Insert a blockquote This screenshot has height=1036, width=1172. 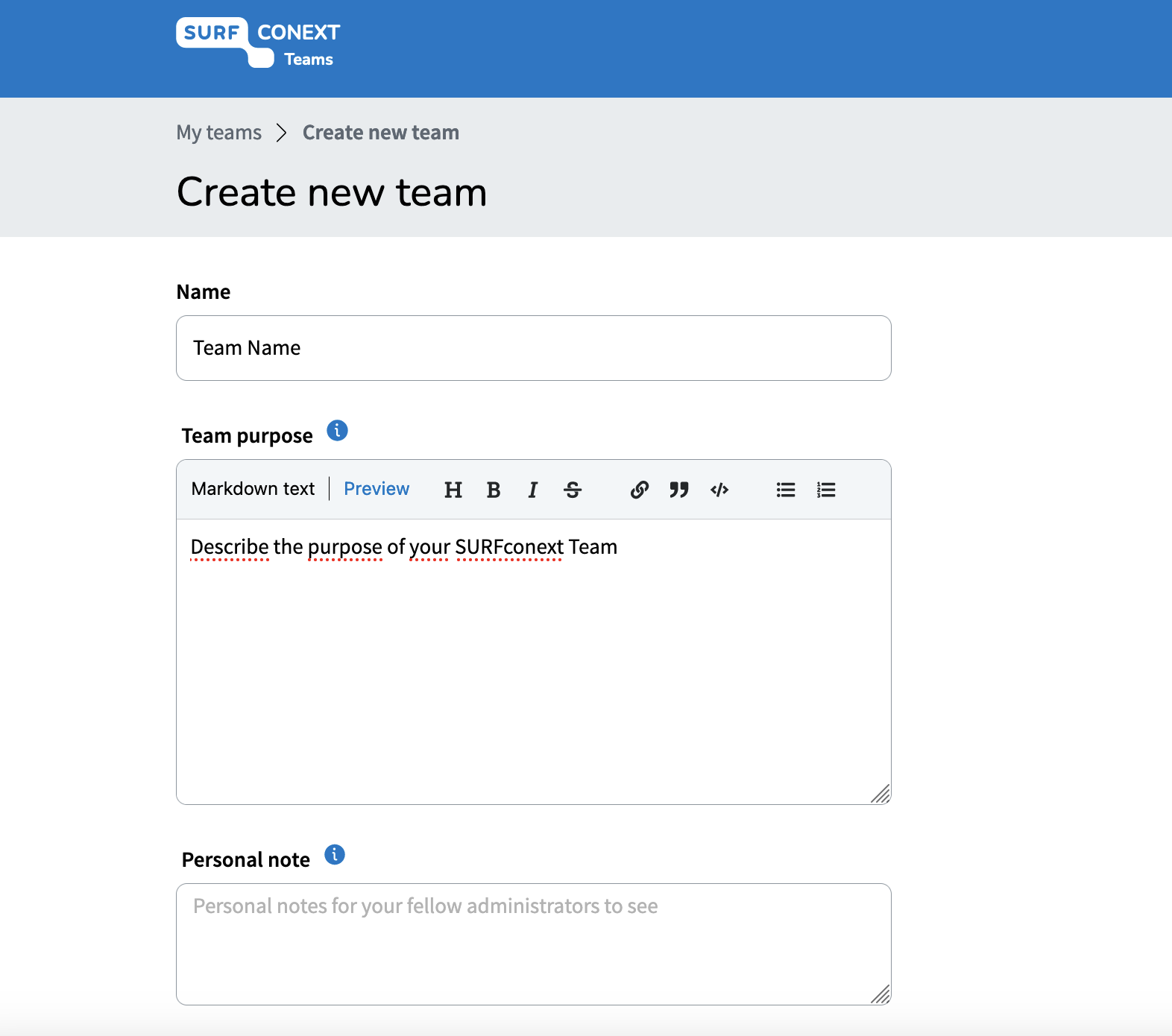point(679,490)
